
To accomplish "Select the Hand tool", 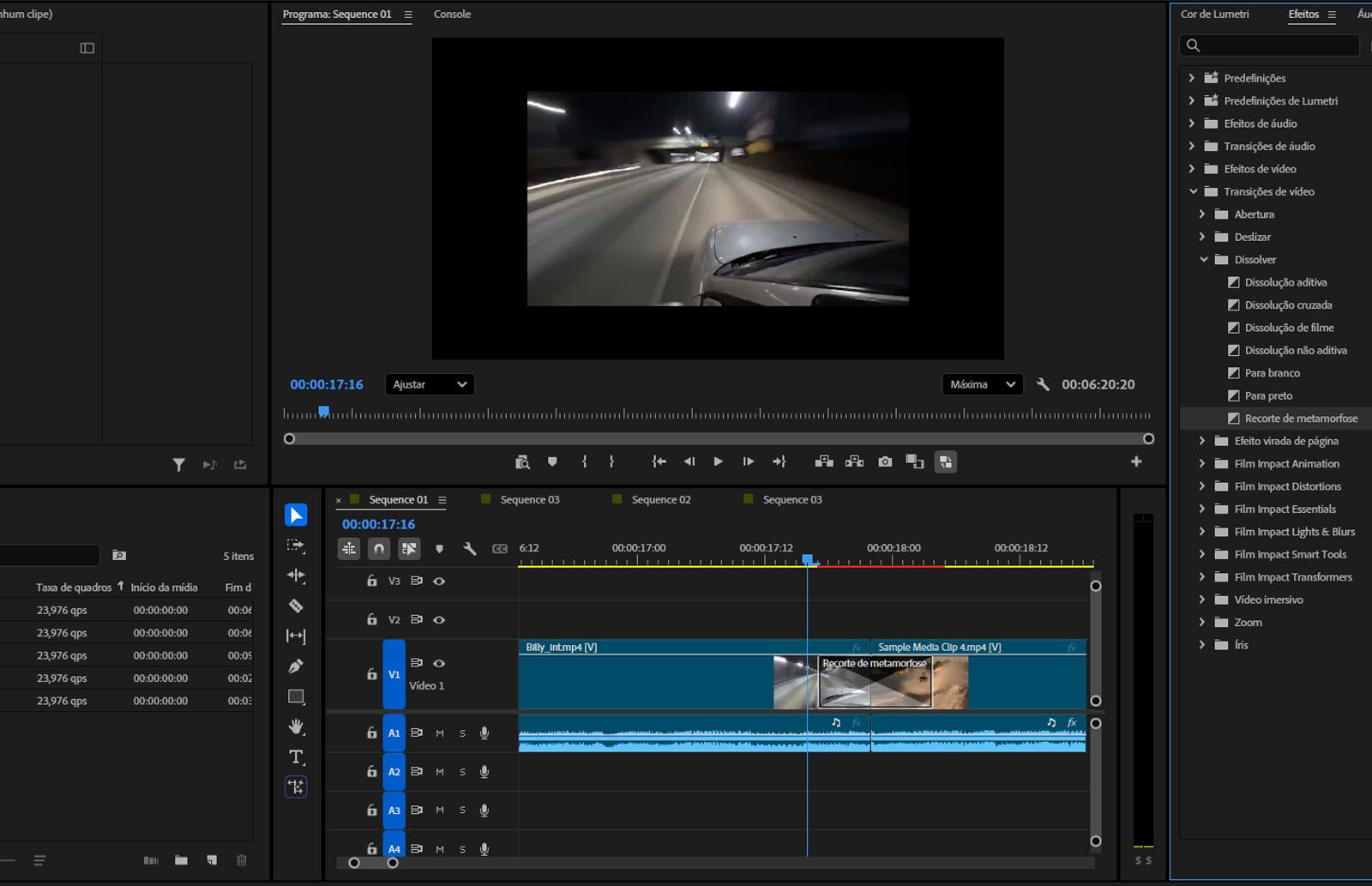I will tap(296, 726).
